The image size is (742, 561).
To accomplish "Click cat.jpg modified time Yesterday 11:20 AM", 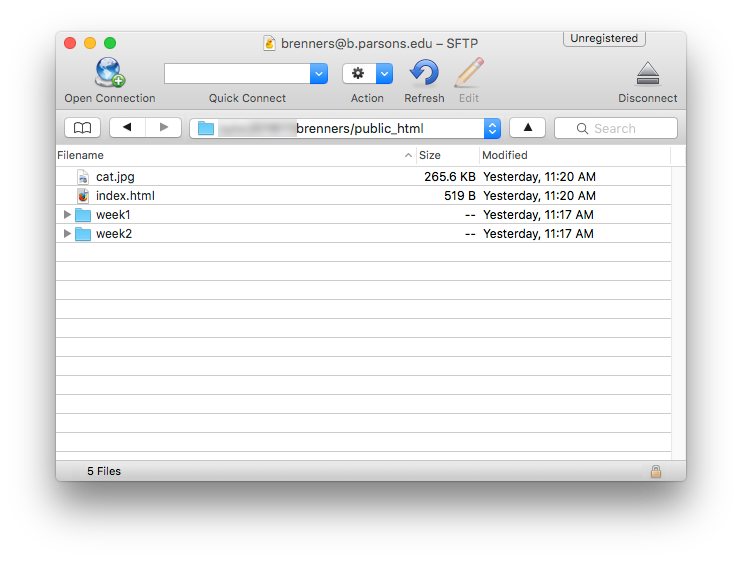I will pos(539,177).
